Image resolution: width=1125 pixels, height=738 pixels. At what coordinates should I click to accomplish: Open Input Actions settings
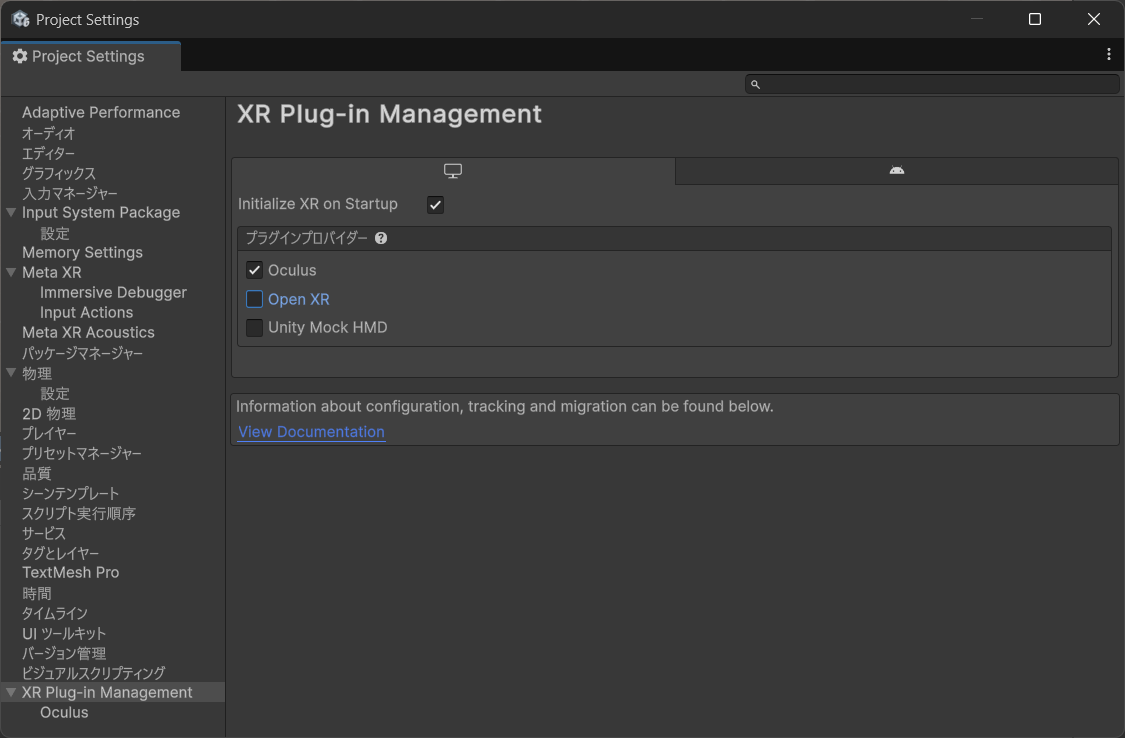pyautogui.click(x=87, y=313)
